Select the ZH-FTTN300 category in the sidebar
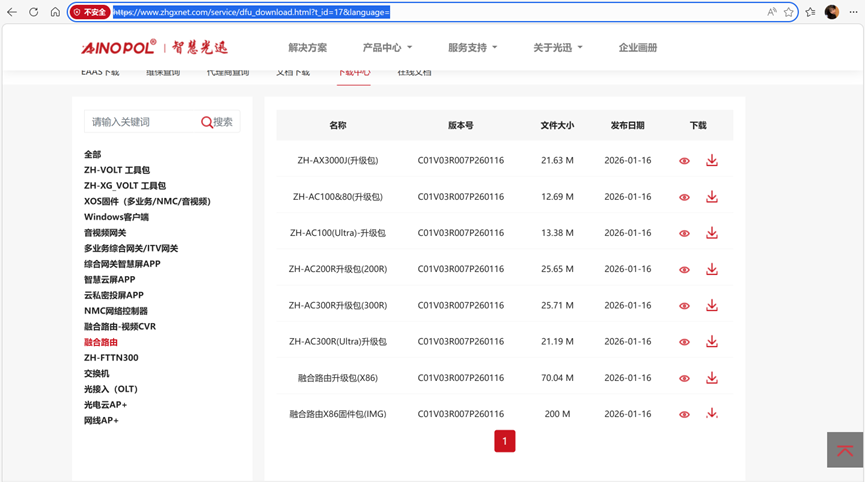Viewport: 865px width, 482px height. point(111,358)
